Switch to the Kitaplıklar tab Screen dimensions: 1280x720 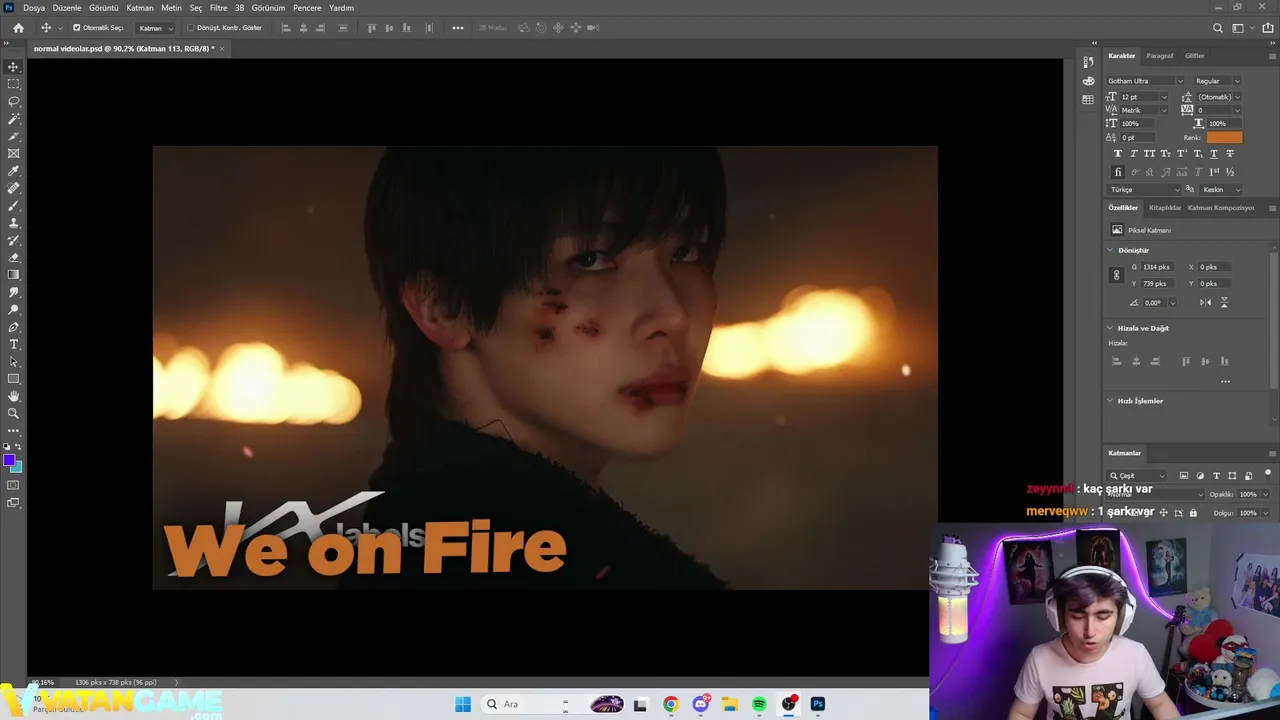coord(1165,208)
